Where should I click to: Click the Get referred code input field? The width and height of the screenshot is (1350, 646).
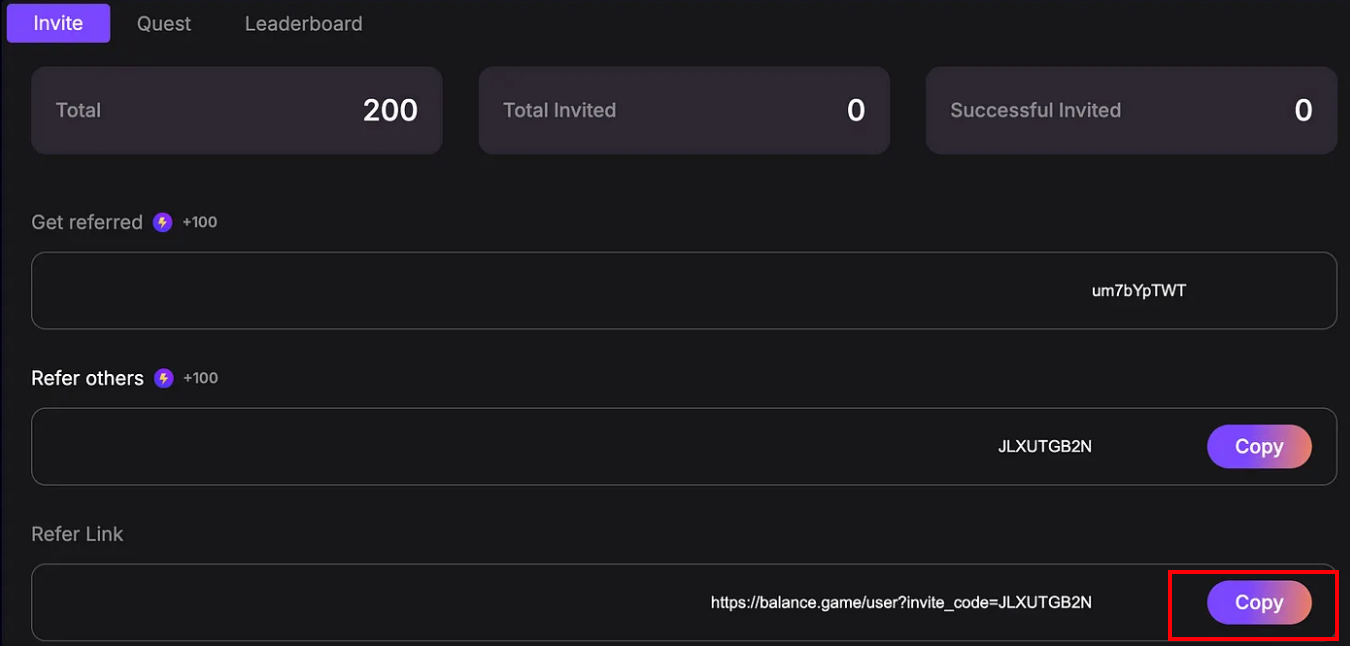[684, 291]
